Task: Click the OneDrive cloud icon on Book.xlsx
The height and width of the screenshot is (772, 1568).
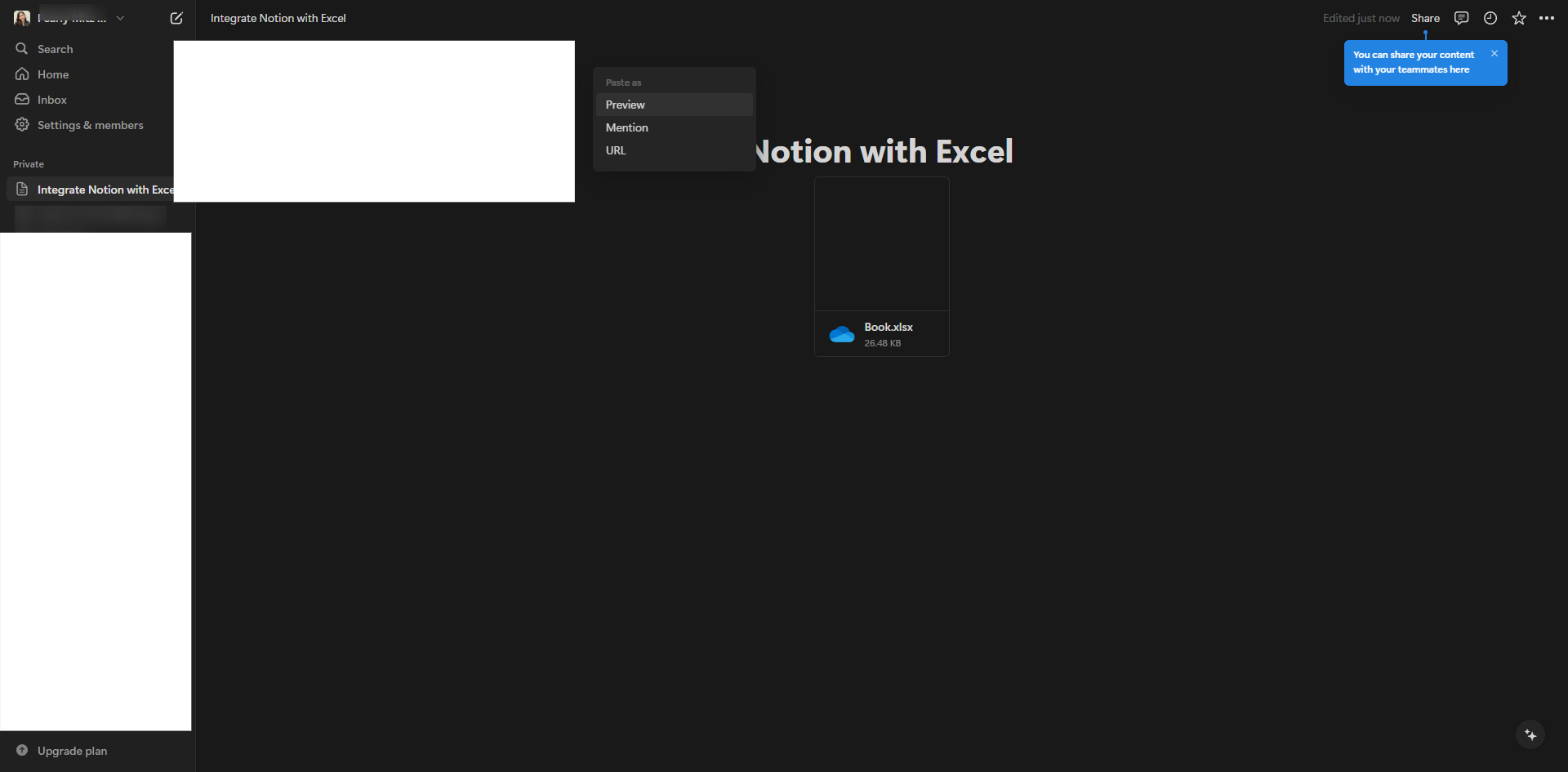Action: pyautogui.click(x=842, y=334)
